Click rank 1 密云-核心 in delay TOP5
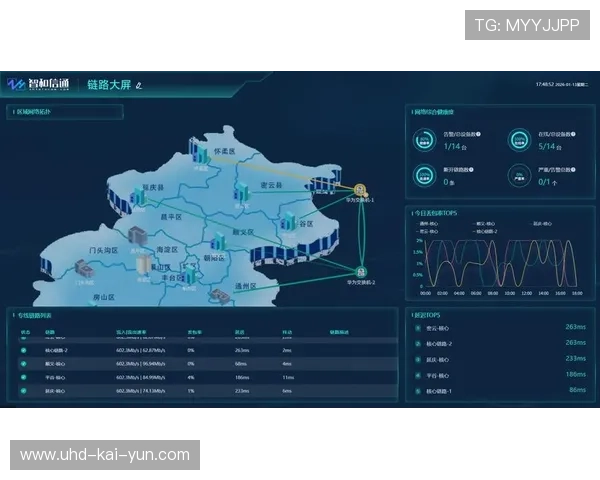This screenshot has width=600, height=480. pos(438,328)
